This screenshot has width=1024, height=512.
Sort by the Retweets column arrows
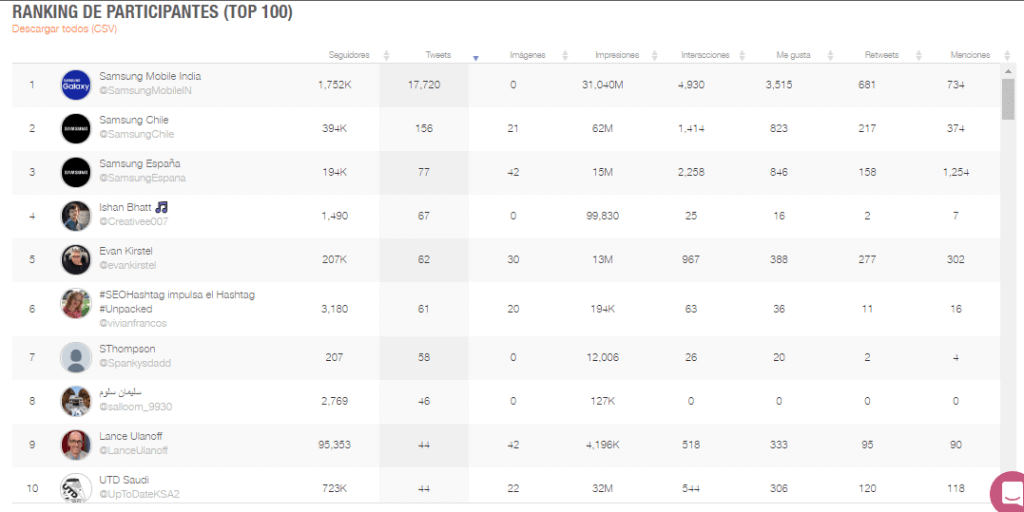[x=919, y=56]
